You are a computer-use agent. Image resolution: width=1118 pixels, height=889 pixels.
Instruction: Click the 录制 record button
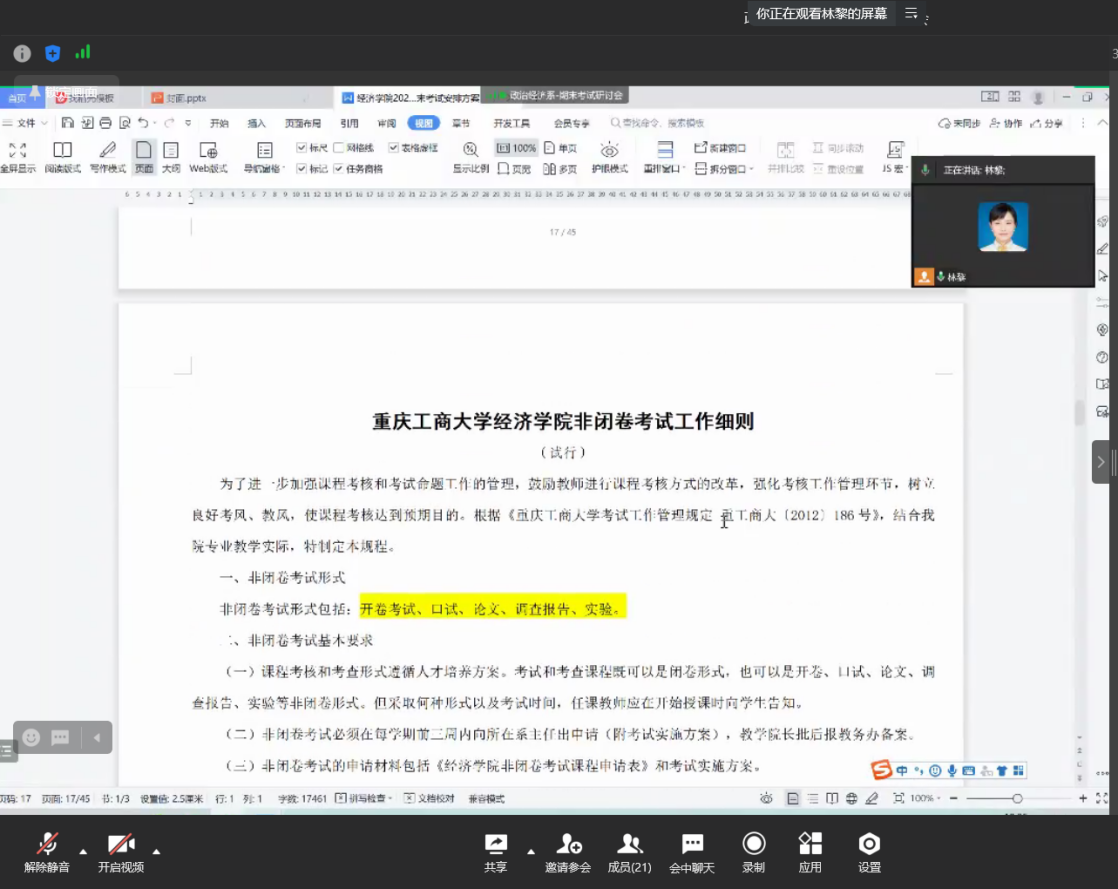pyautogui.click(x=754, y=852)
